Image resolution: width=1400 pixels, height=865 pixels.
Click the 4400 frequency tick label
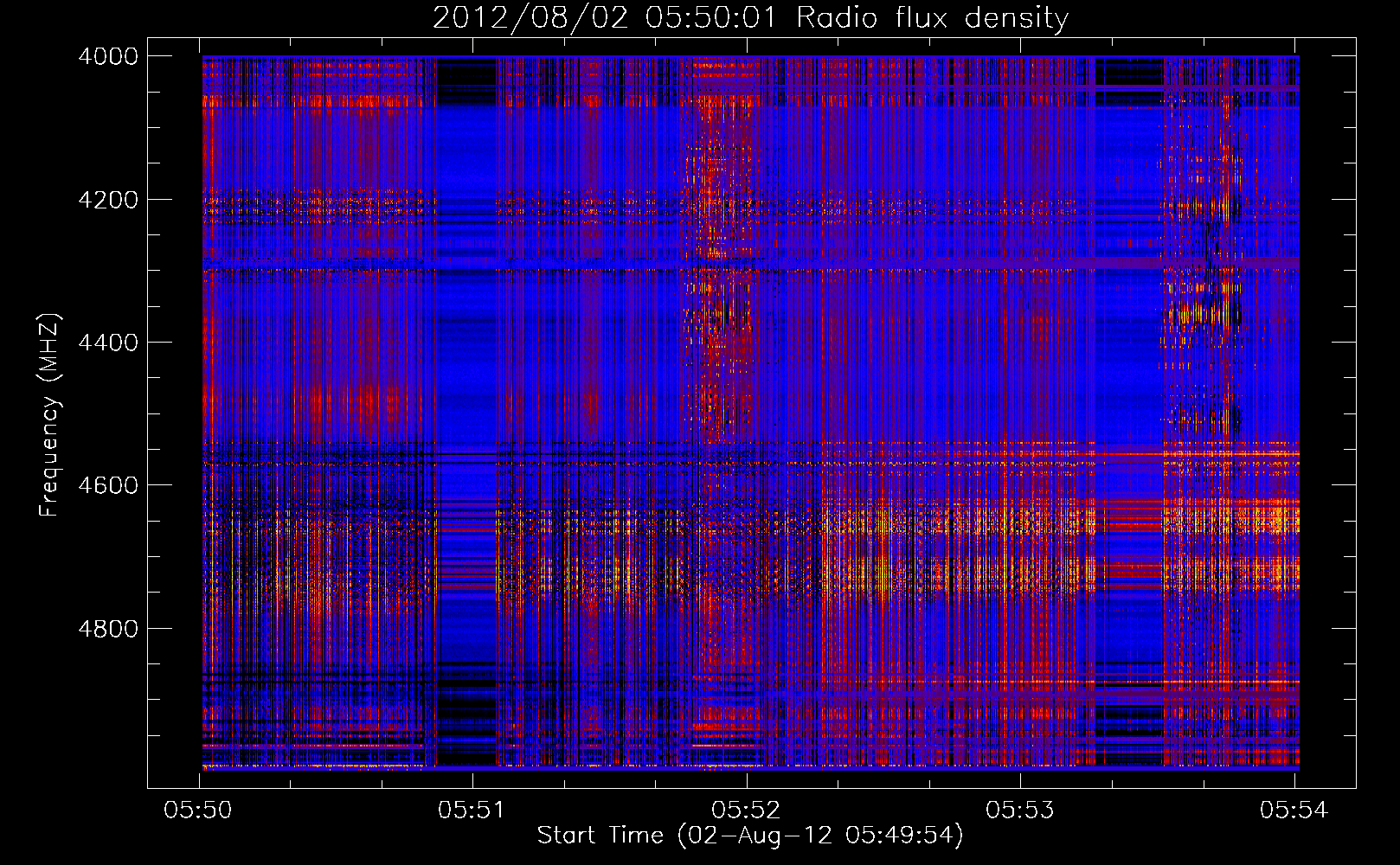point(108,343)
